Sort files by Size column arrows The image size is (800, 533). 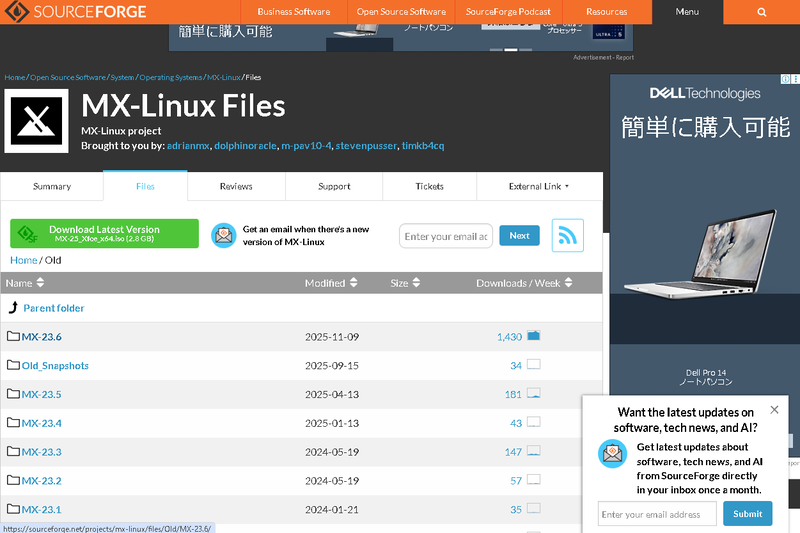pyautogui.click(x=416, y=283)
